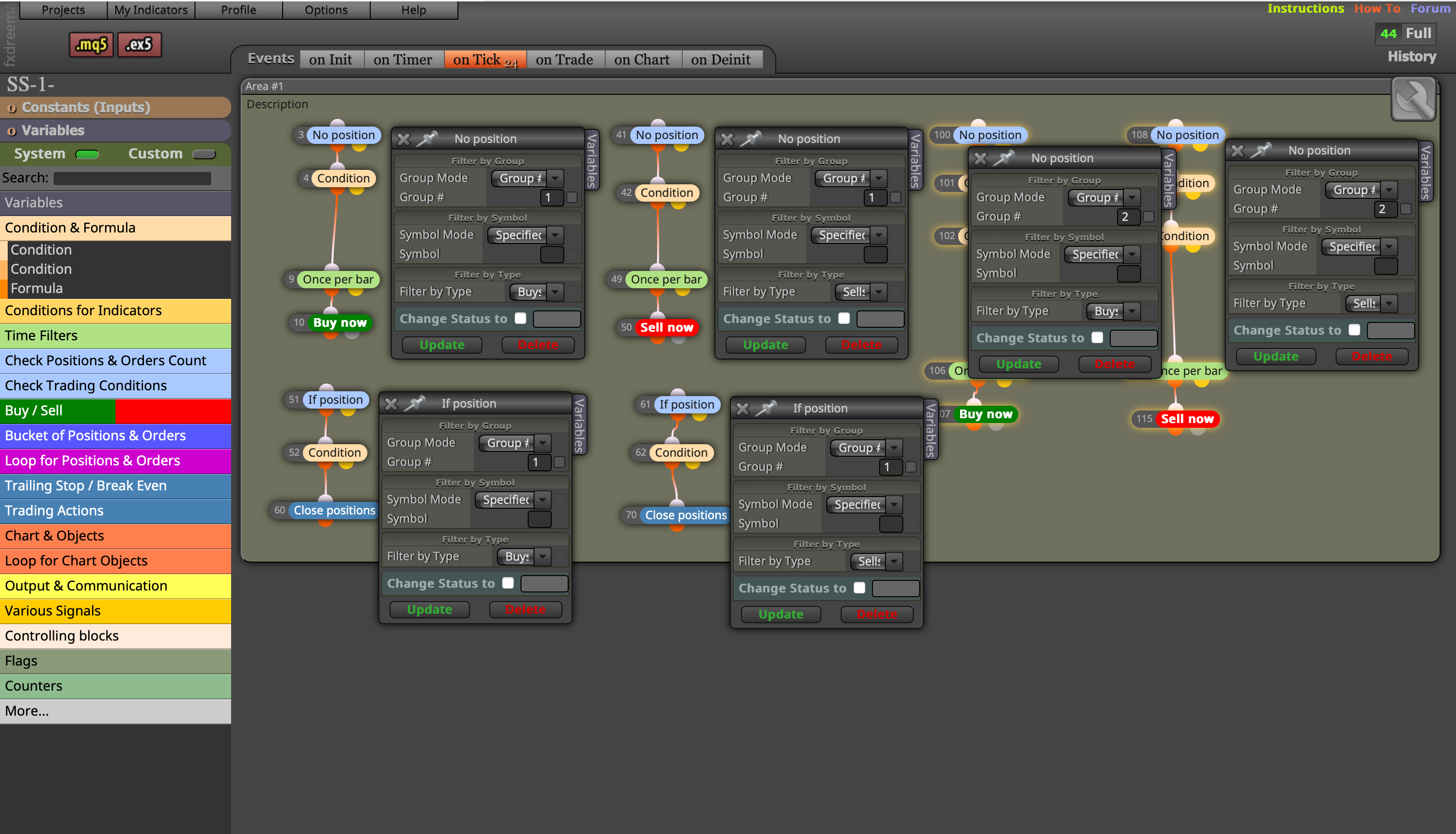The image size is (1456, 834).
Task: Close the Group 1 Buys No position panel
Action: pos(403,139)
